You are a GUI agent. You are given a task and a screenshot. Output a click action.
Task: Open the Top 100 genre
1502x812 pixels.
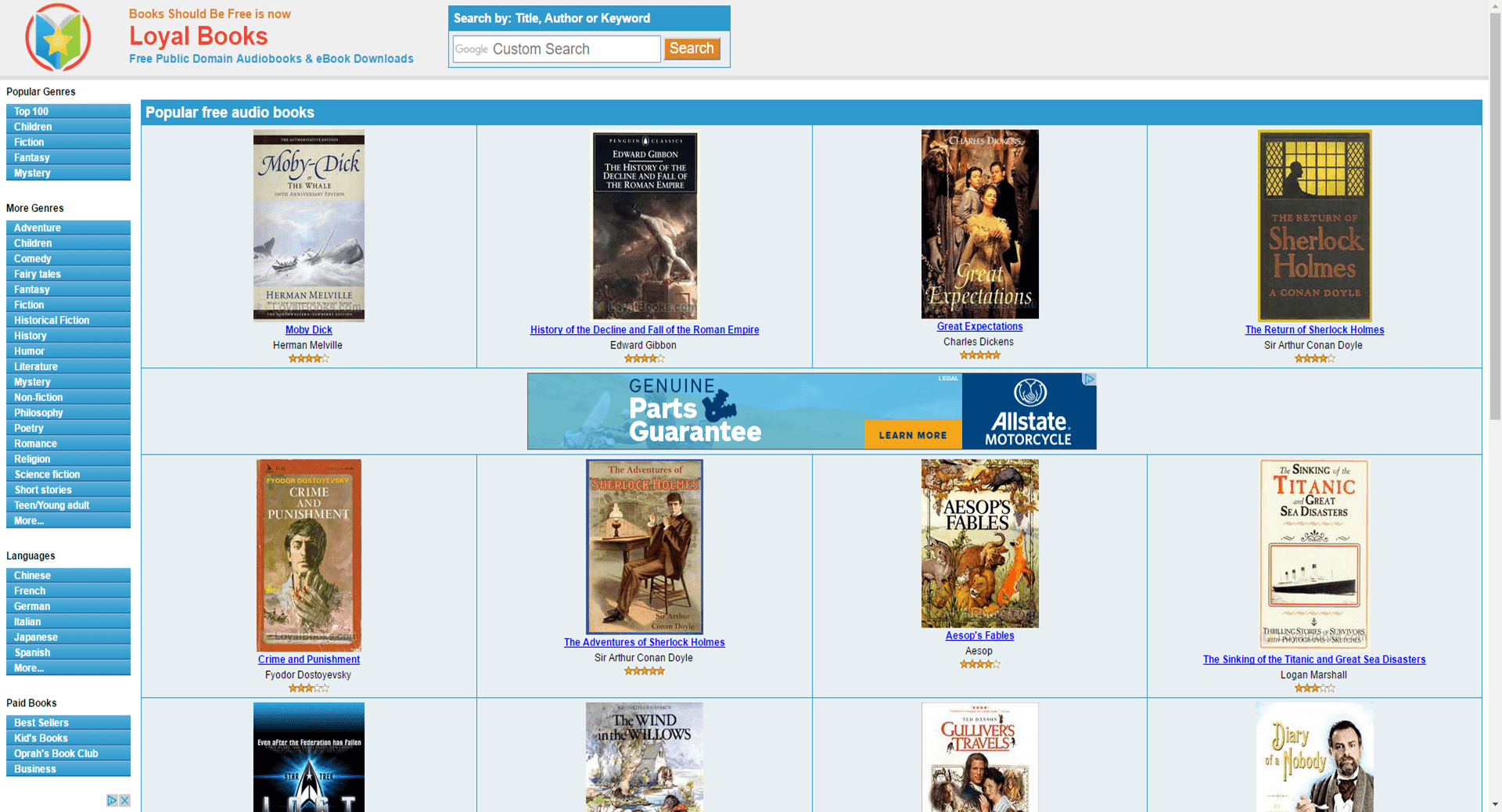tap(68, 111)
